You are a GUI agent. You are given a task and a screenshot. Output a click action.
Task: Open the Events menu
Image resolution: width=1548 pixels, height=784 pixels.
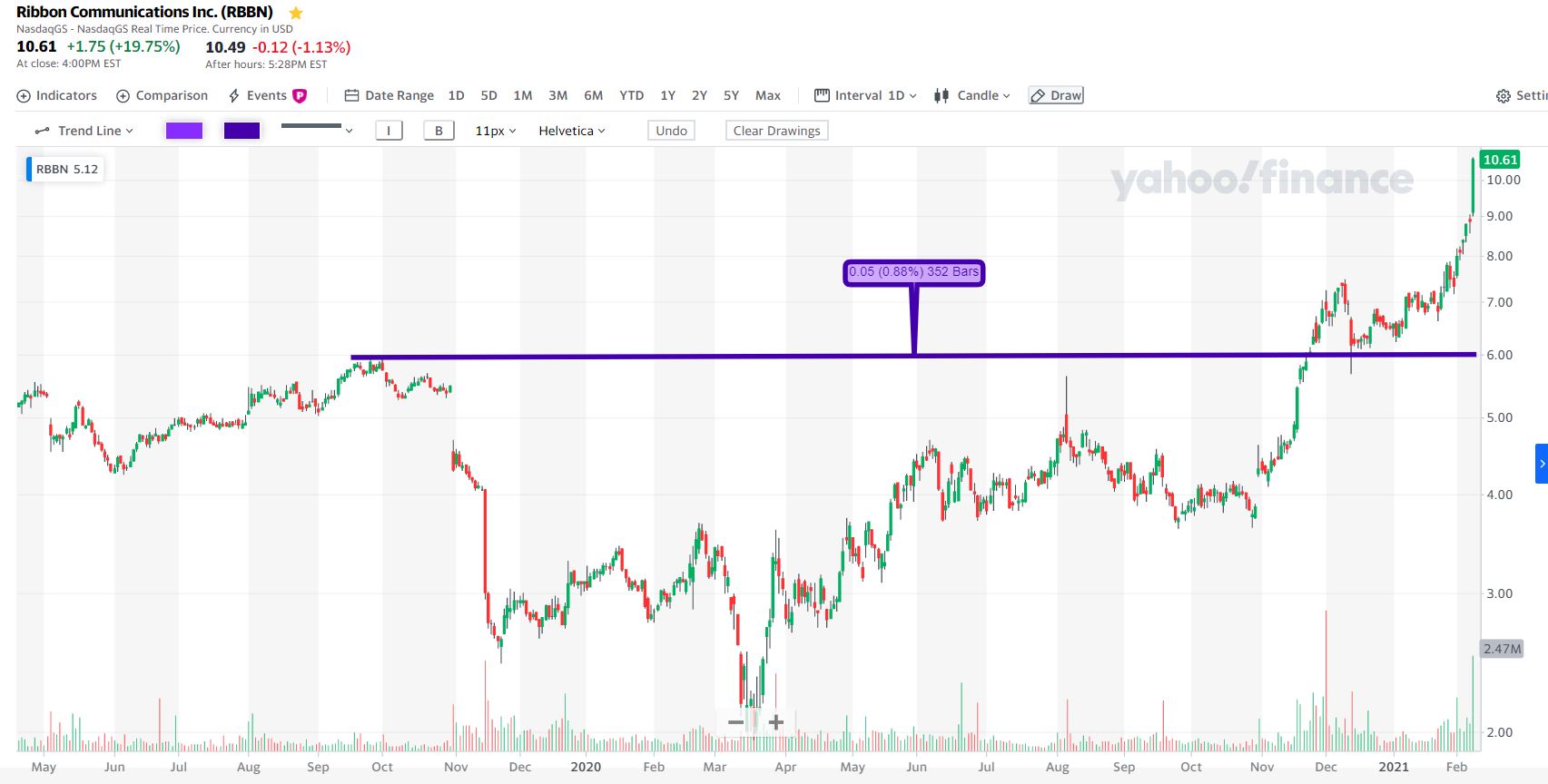(266, 95)
